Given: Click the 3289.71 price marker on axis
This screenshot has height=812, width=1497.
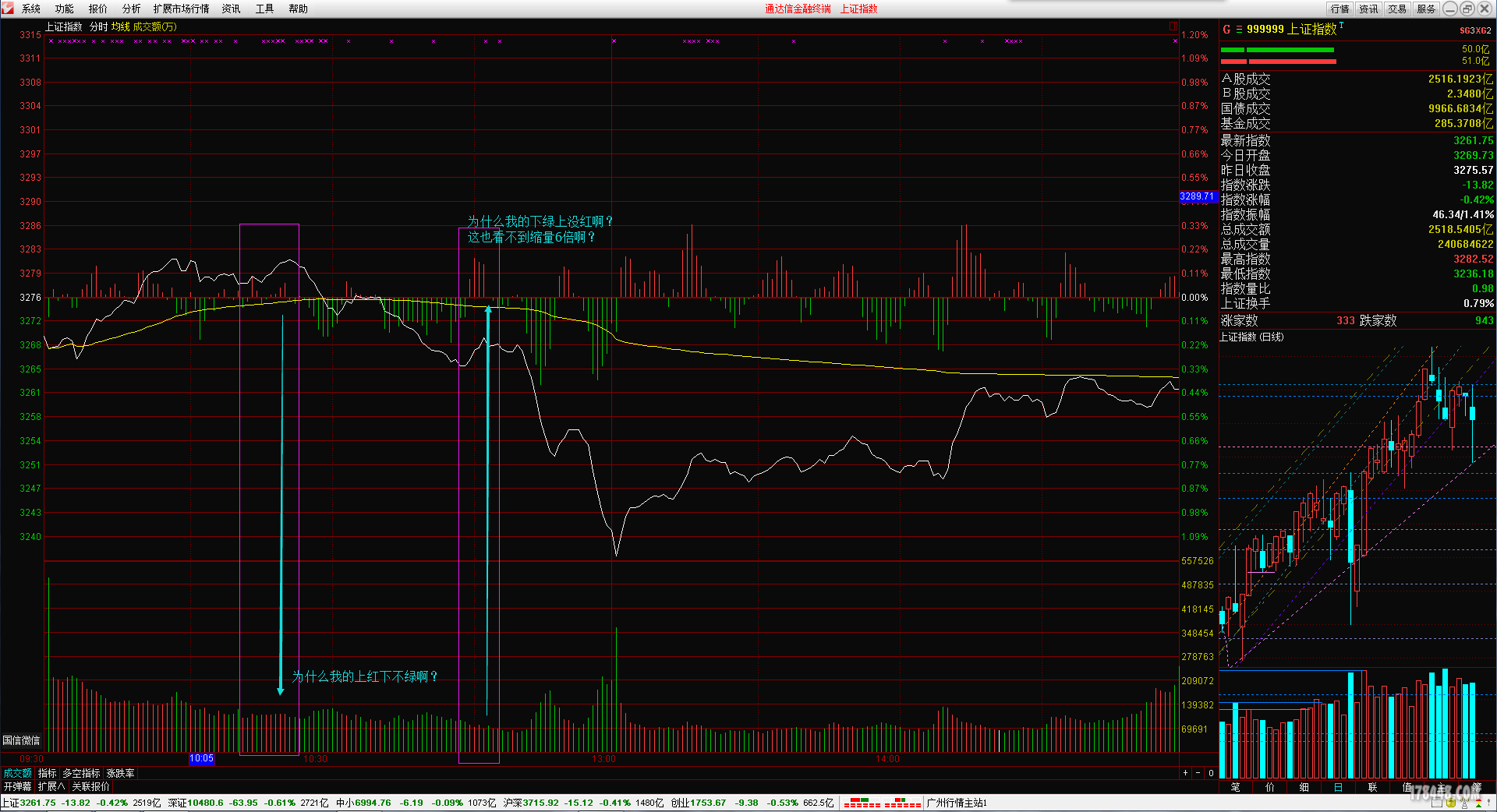Looking at the screenshot, I should [1198, 196].
